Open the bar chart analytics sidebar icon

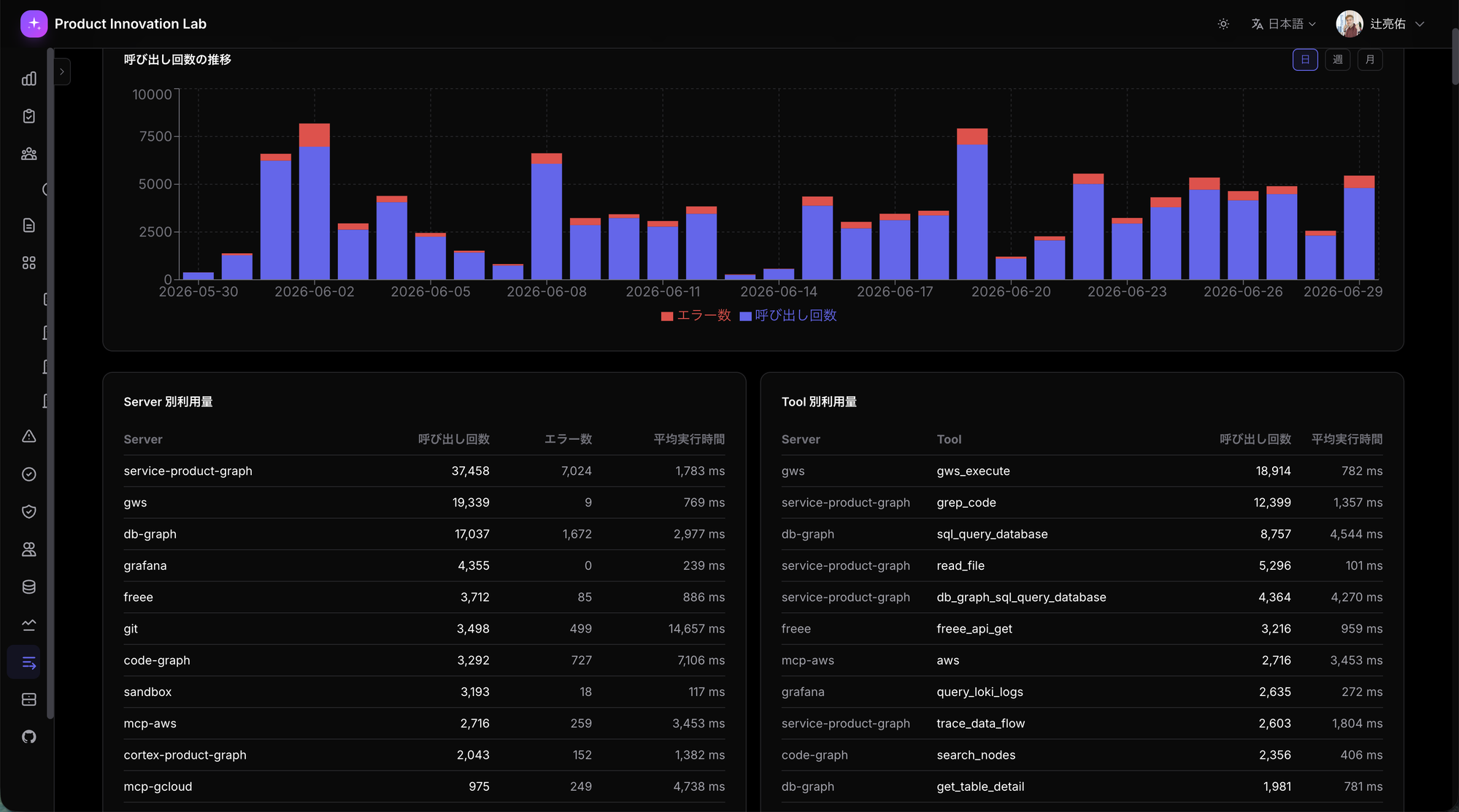pos(29,79)
